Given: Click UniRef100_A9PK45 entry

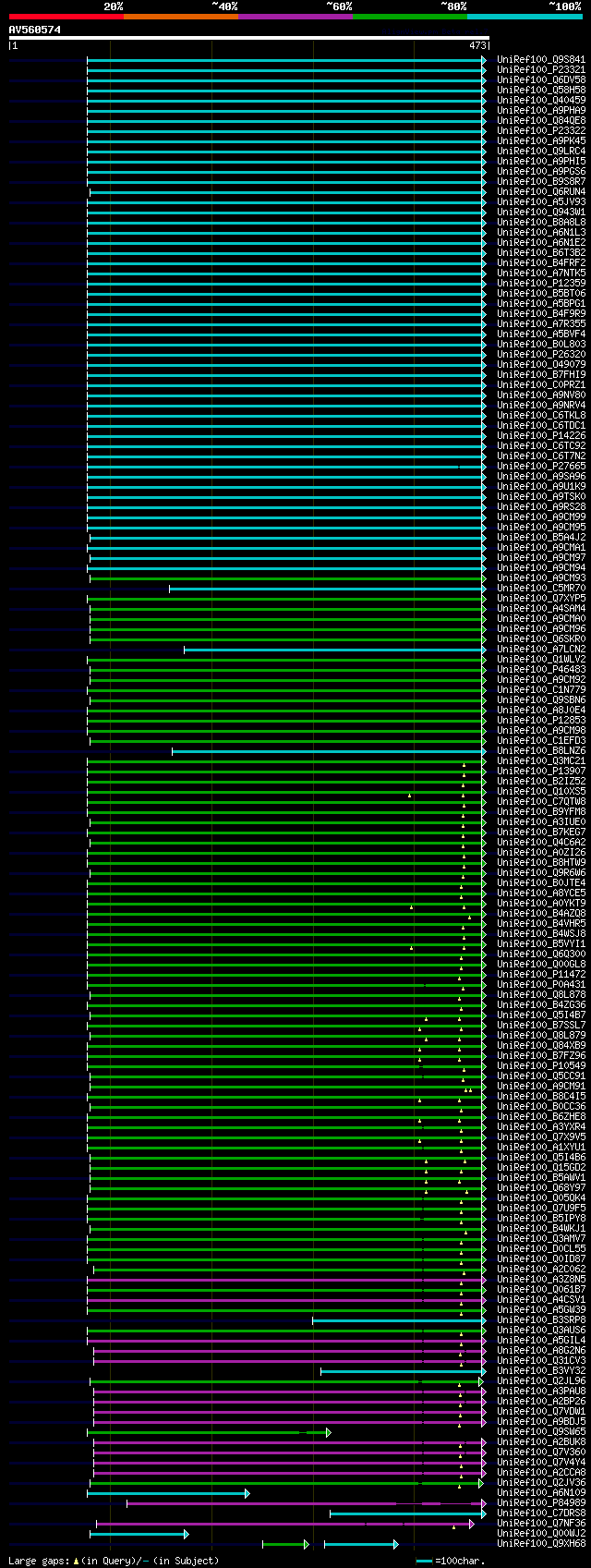Looking at the screenshot, I should [x=541, y=140].
